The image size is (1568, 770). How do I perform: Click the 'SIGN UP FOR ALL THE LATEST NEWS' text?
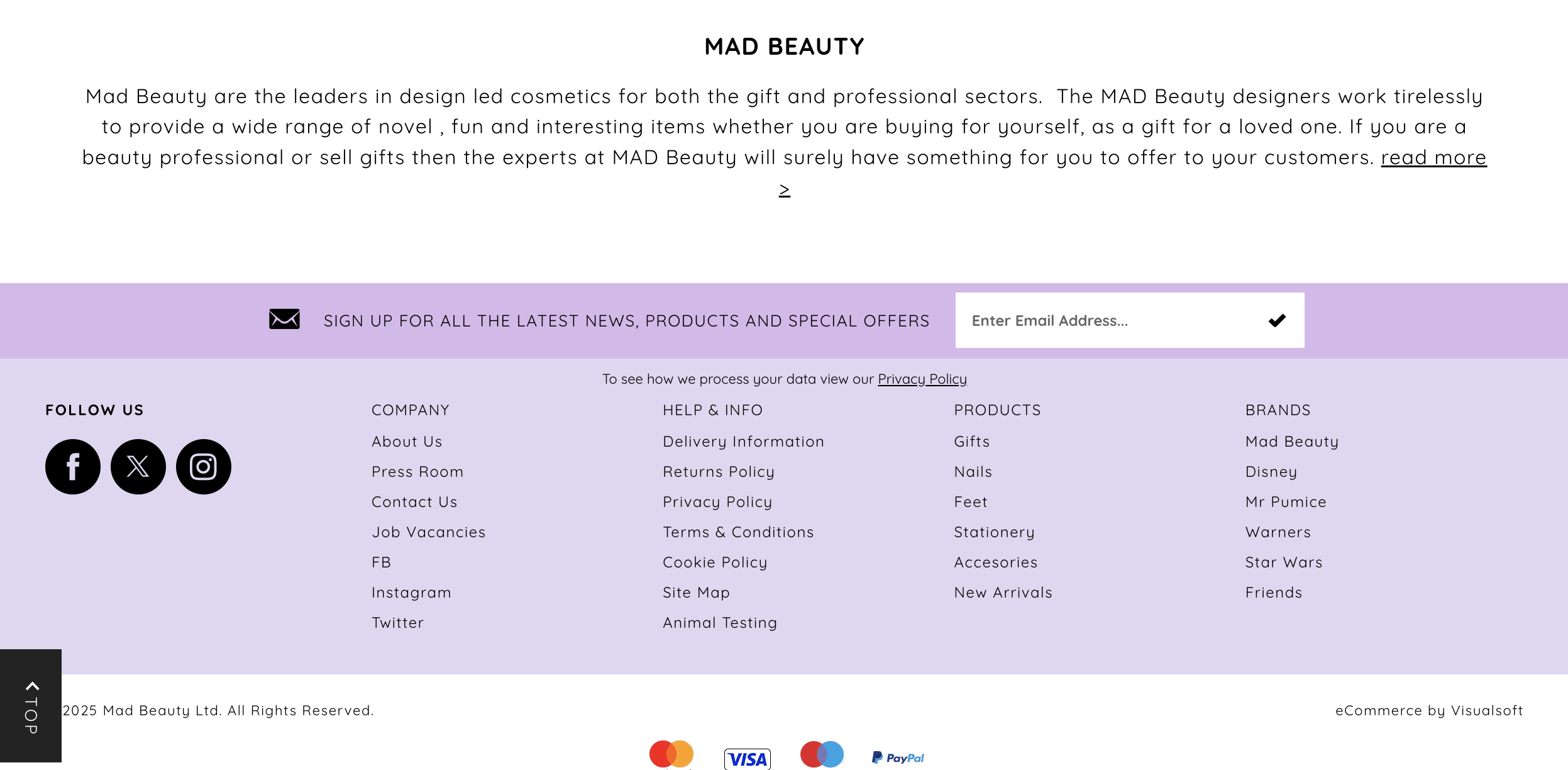(x=626, y=321)
